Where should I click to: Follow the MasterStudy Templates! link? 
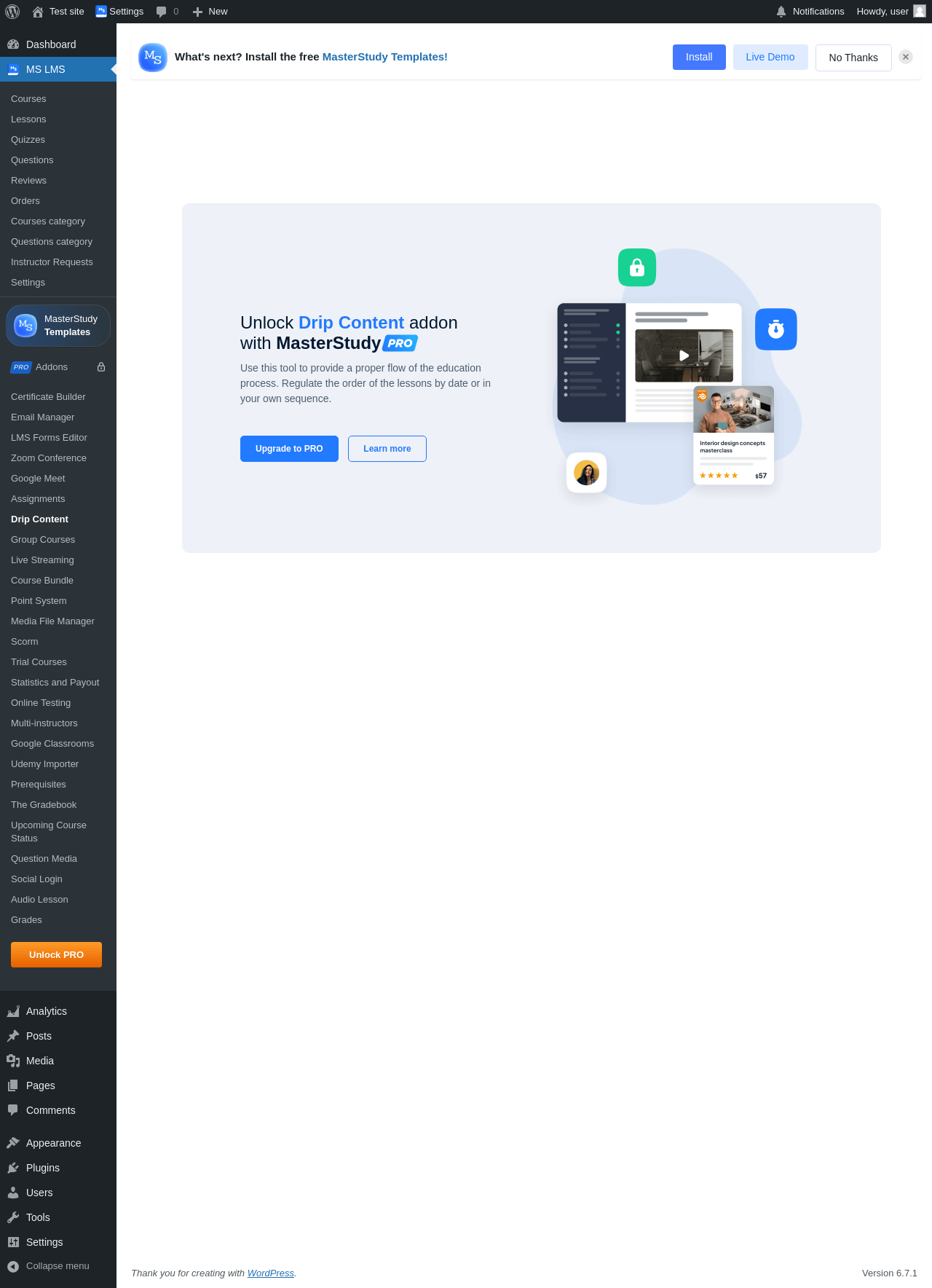click(385, 57)
